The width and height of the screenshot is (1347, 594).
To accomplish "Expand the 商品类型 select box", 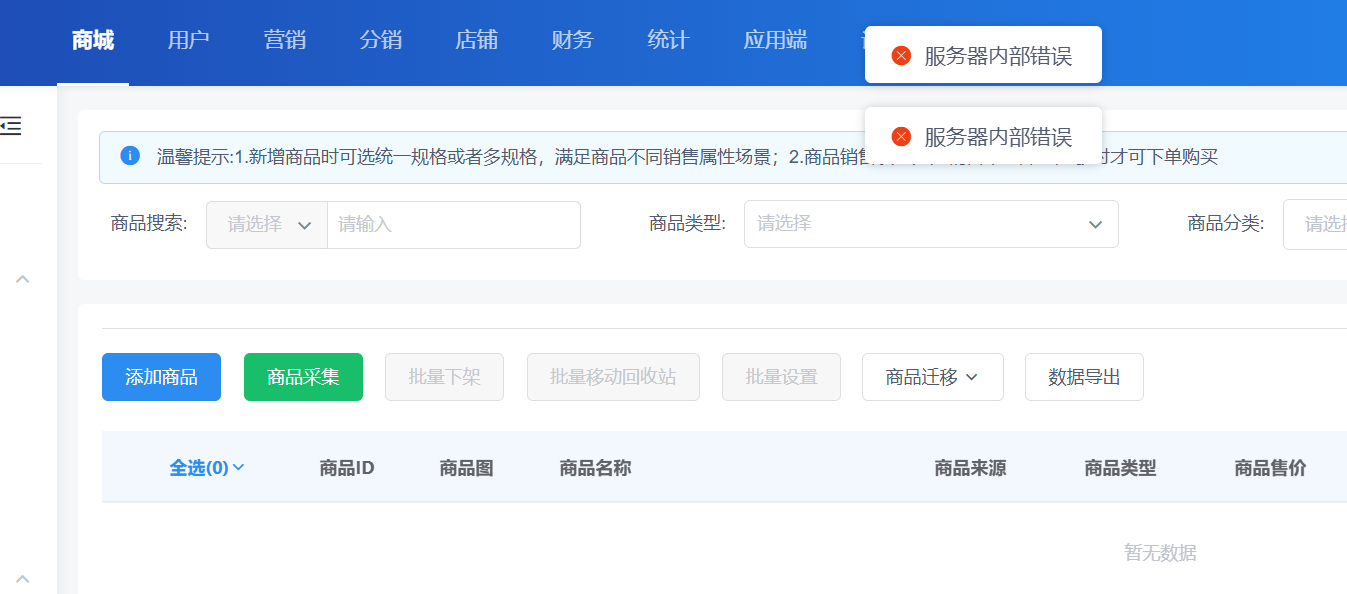I will tap(930, 224).
